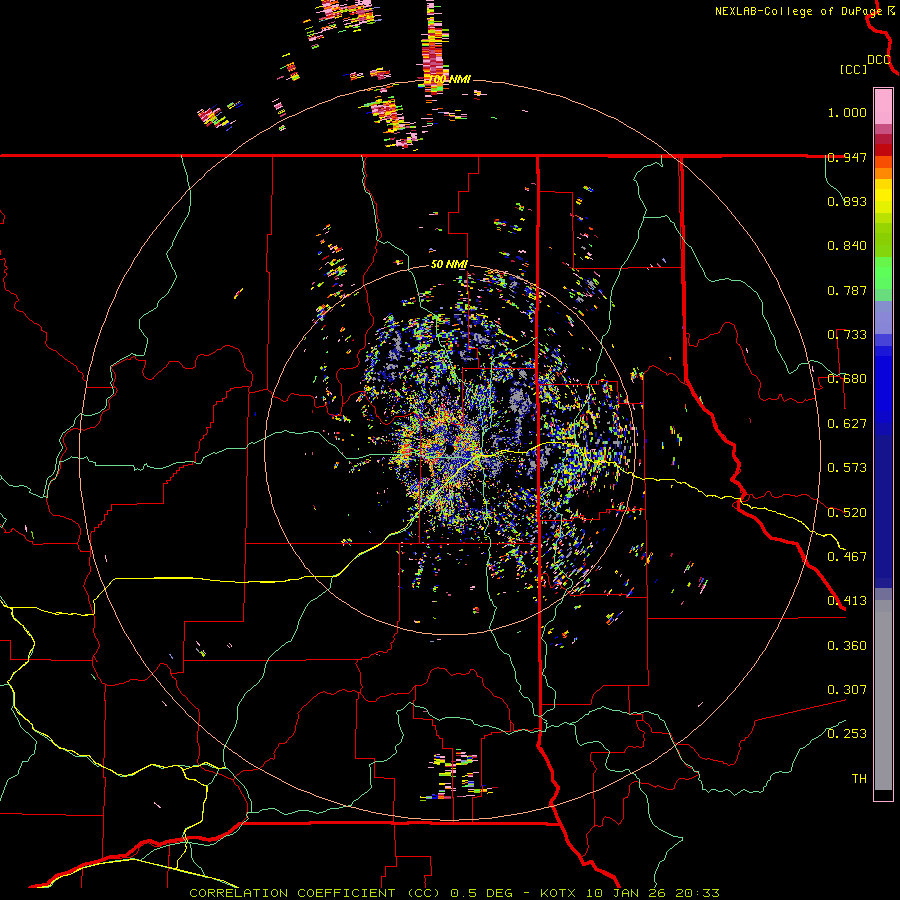Click the 0.840 scale value
Screen dimensions: 900x900
(x=847, y=246)
